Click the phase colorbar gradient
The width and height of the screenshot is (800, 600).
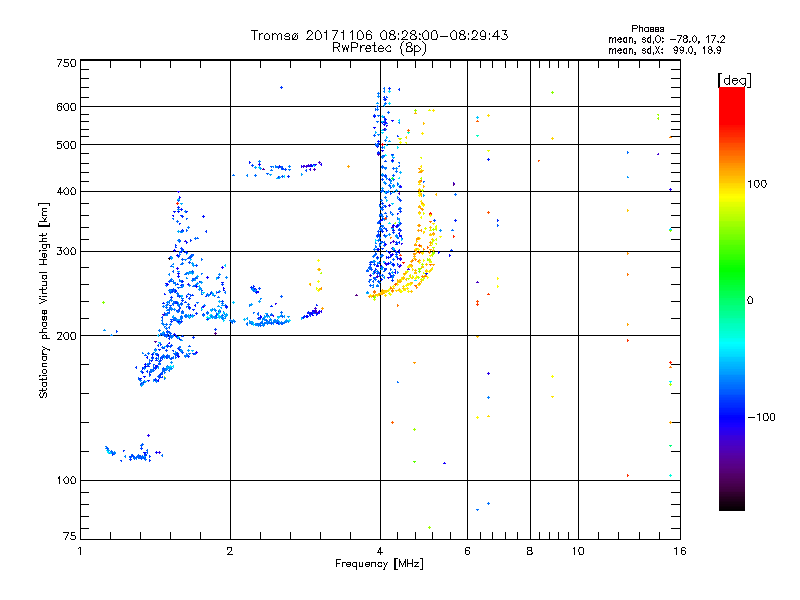(732, 298)
